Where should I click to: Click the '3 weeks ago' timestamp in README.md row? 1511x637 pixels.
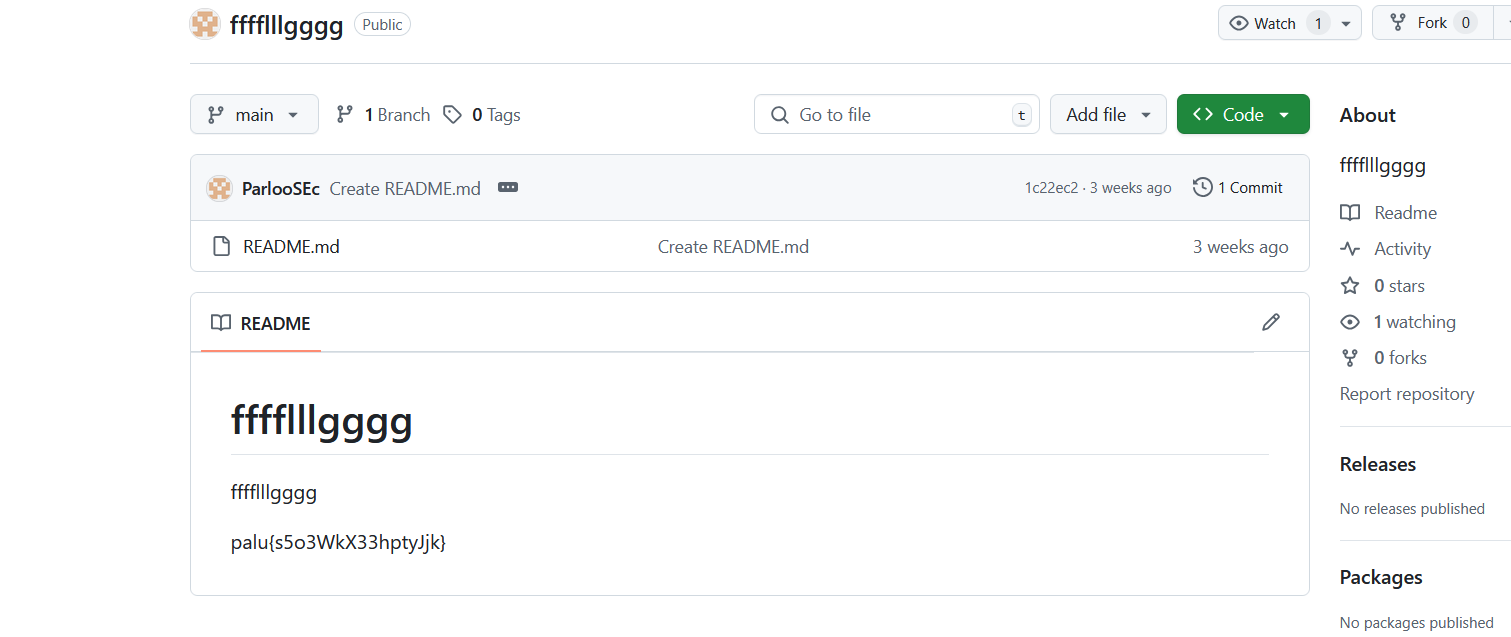pyautogui.click(x=1241, y=247)
